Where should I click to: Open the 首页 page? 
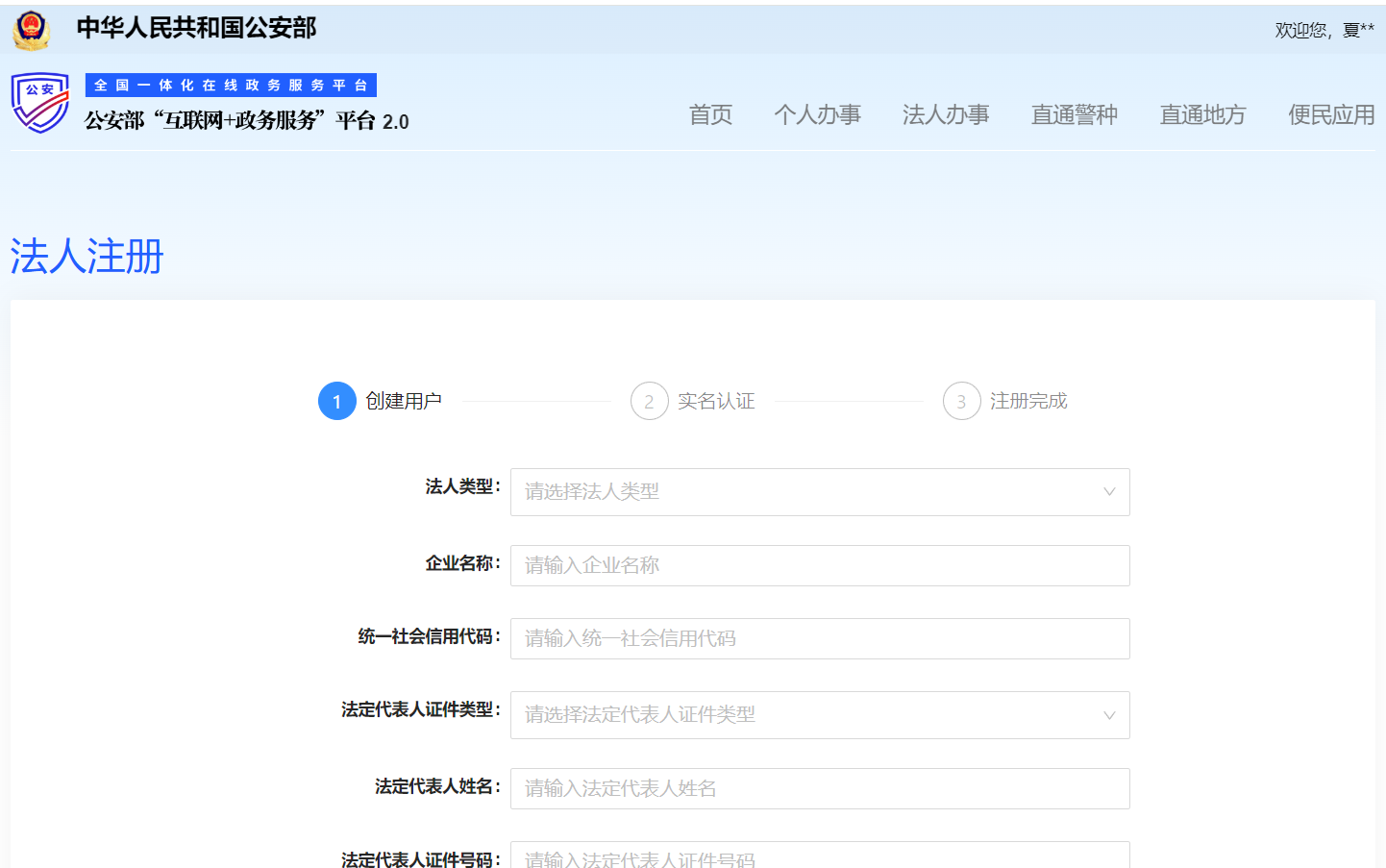coord(710,114)
